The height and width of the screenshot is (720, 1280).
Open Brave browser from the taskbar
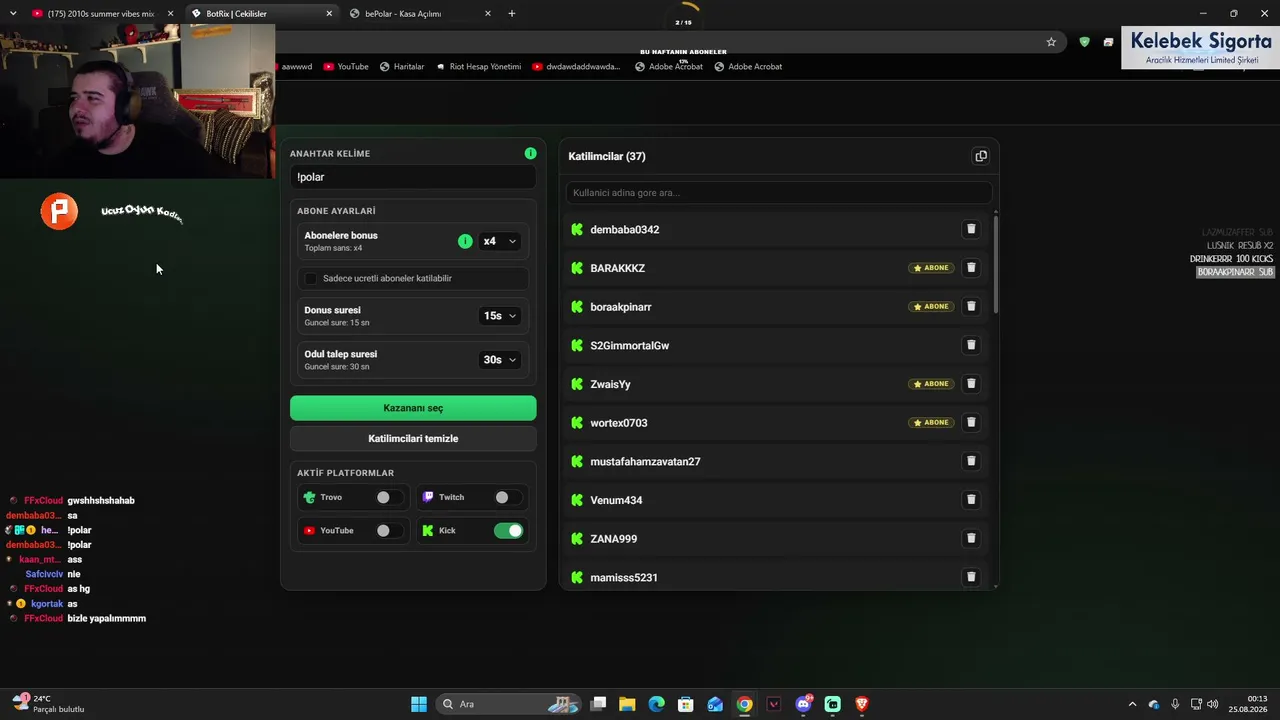(x=862, y=704)
